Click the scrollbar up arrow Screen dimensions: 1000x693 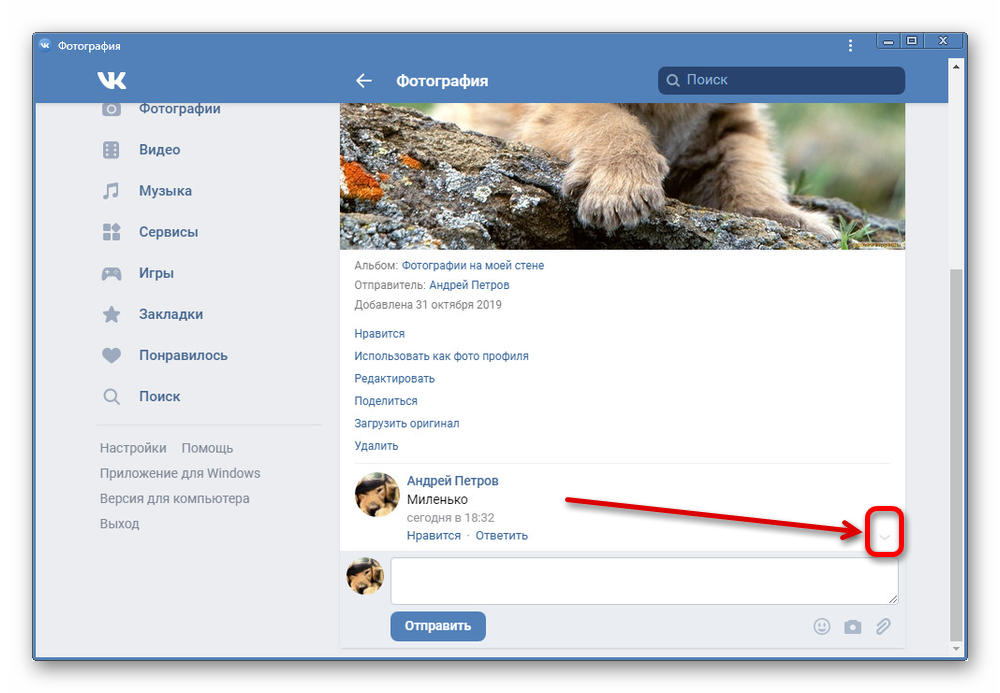click(955, 66)
